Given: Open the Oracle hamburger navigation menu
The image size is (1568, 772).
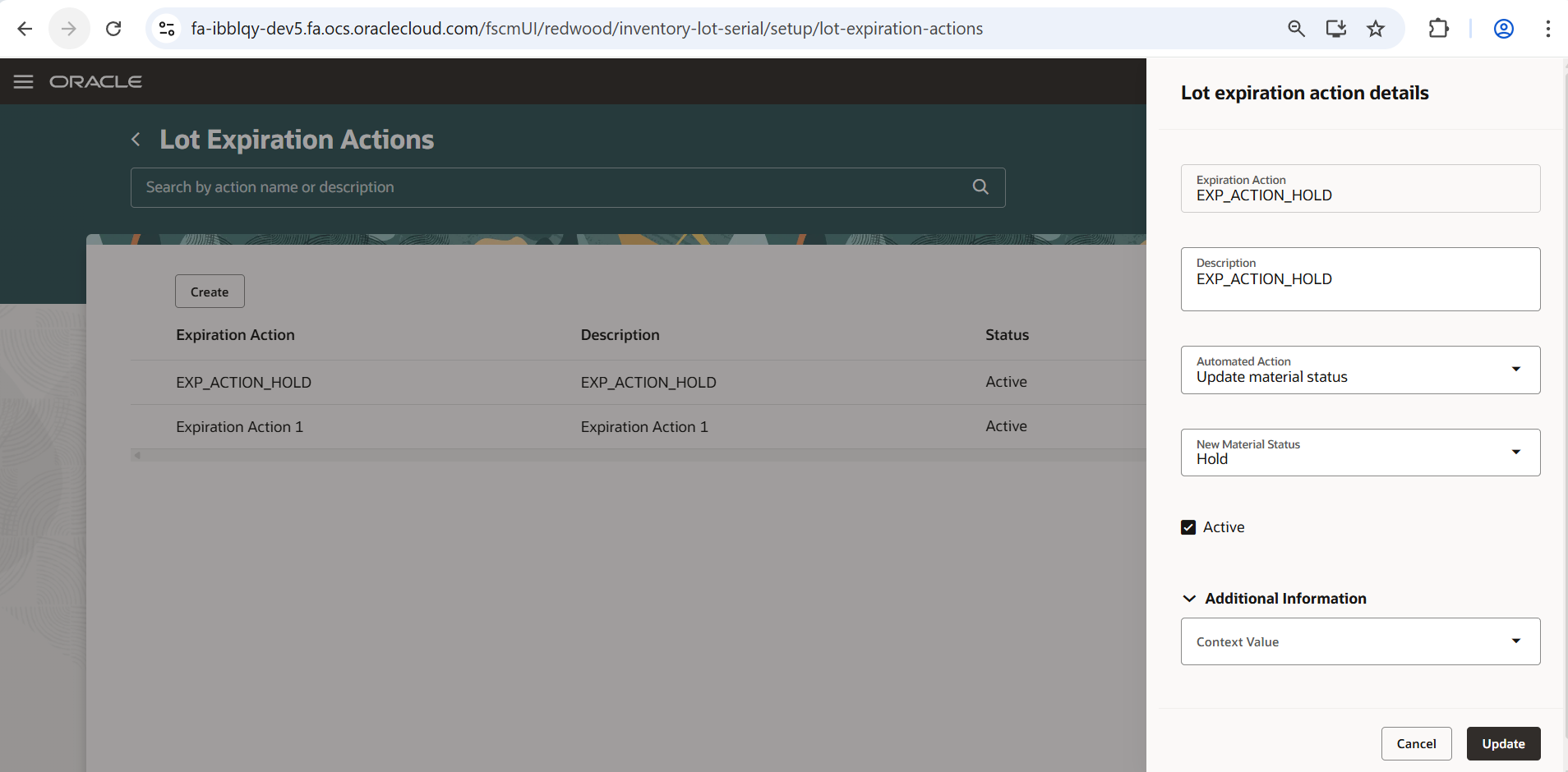Looking at the screenshot, I should tap(23, 81).
